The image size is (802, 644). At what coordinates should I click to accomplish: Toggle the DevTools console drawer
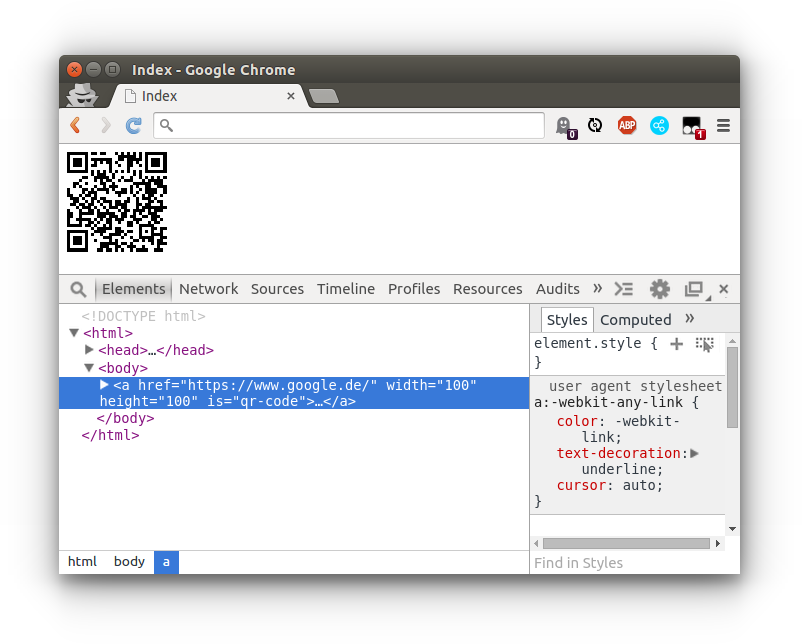coord(624,289)
